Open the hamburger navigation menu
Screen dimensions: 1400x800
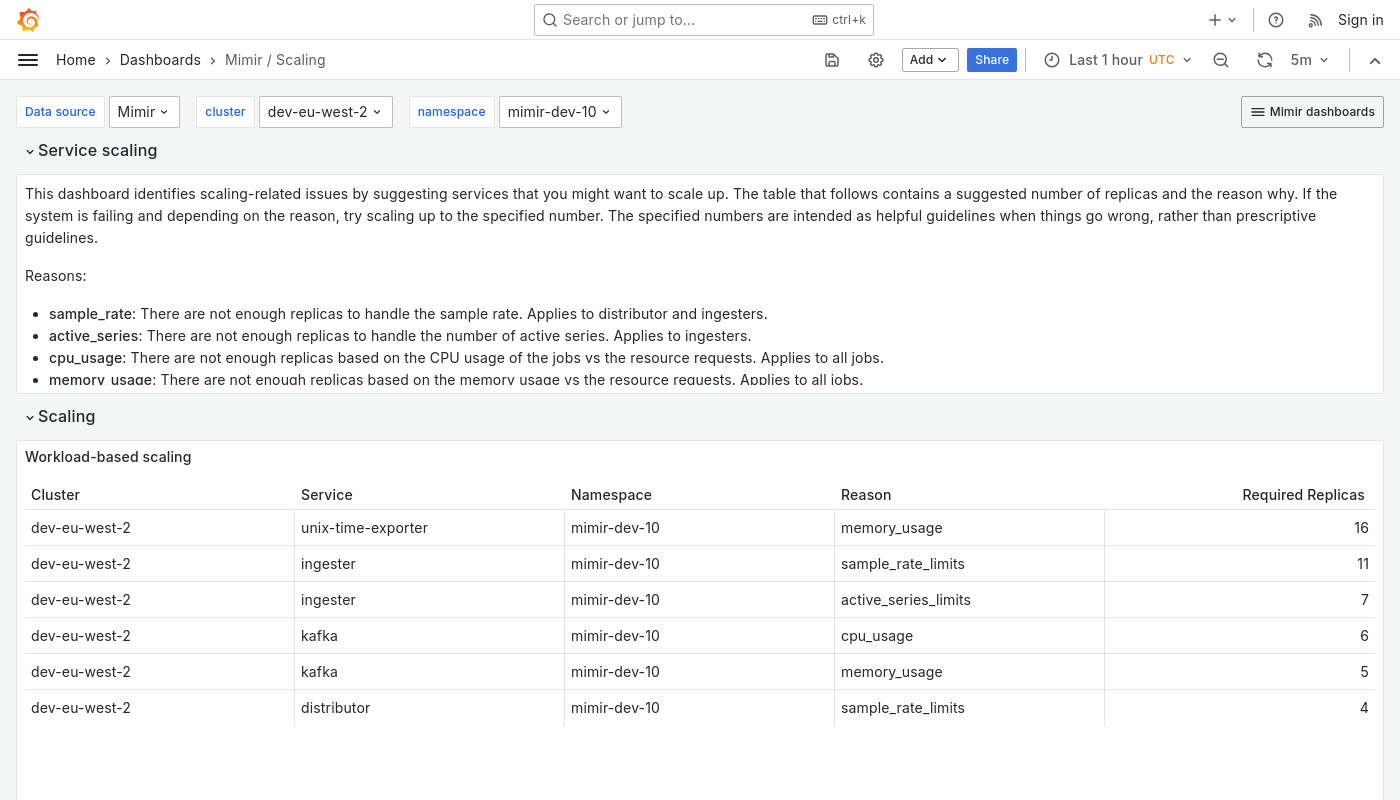click(x=28, y=60)
